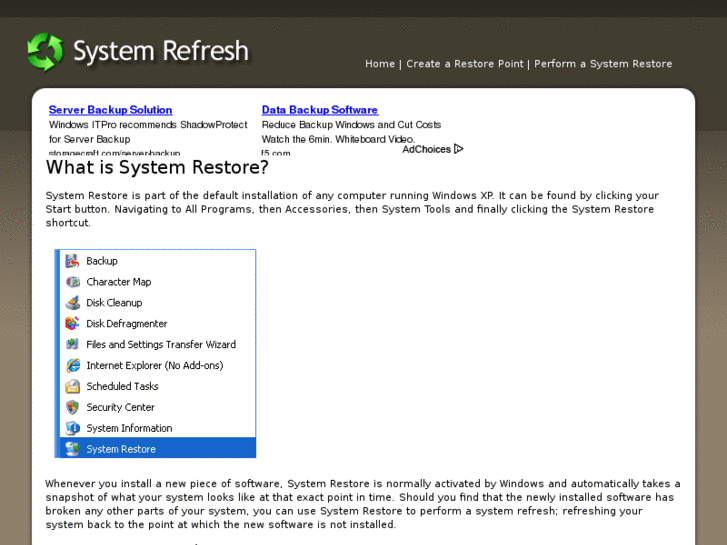Click the Security Center shield icon
Viewport: 727px width, 545px height.
[72, 407]
